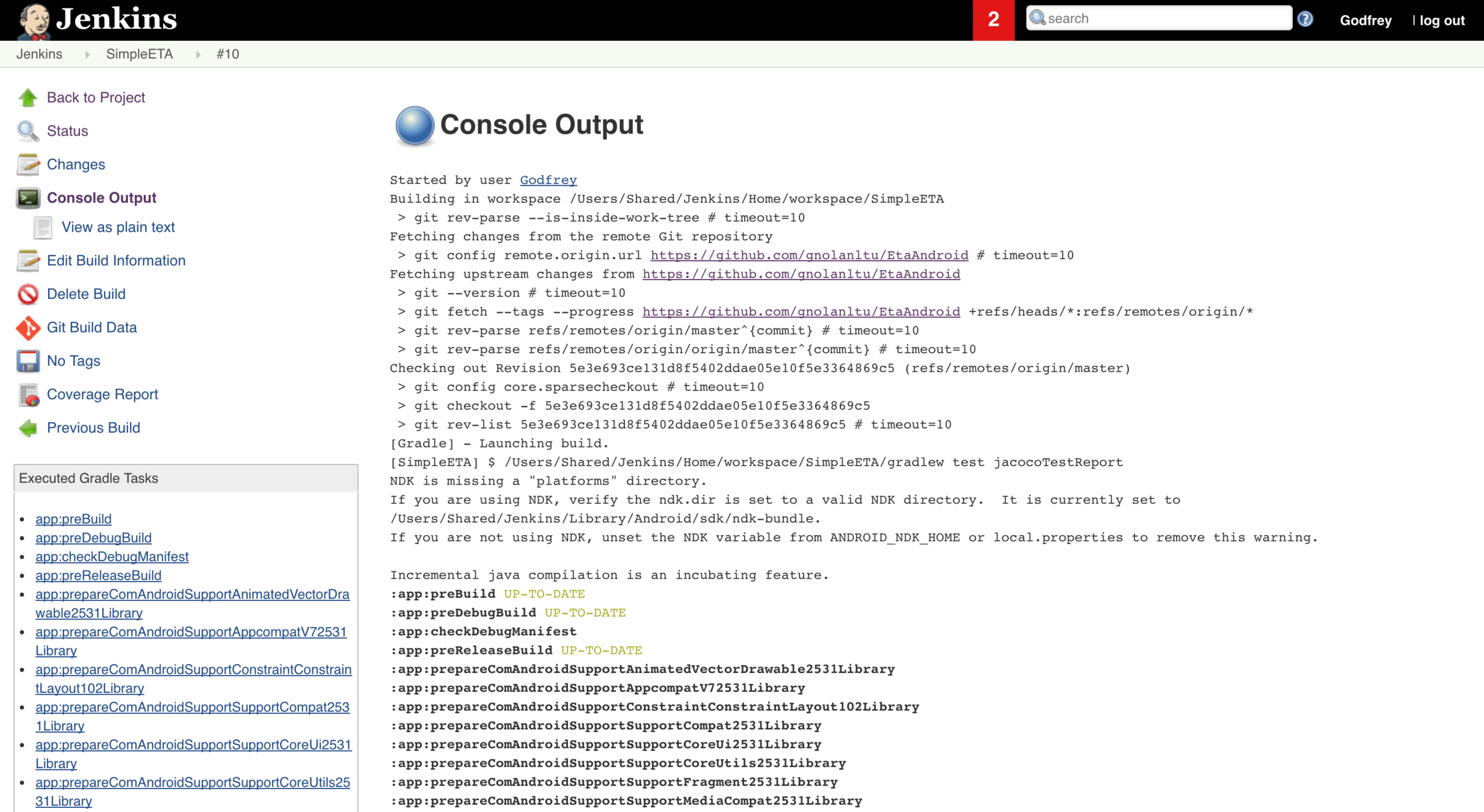
Task: Click the ':app:checkDebugManifest' console line
Action: (483, 632)
